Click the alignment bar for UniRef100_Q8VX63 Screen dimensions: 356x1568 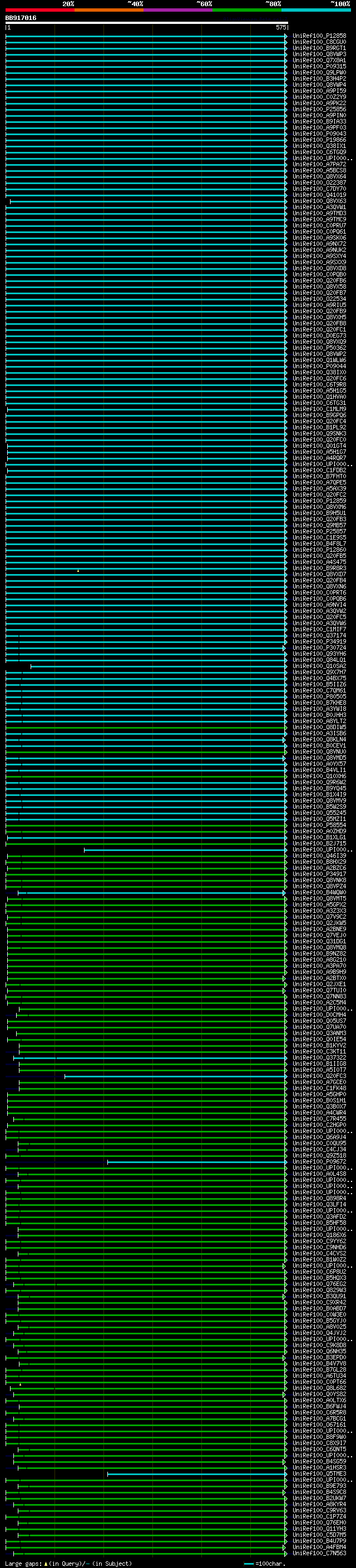click(x=149, y=201)
